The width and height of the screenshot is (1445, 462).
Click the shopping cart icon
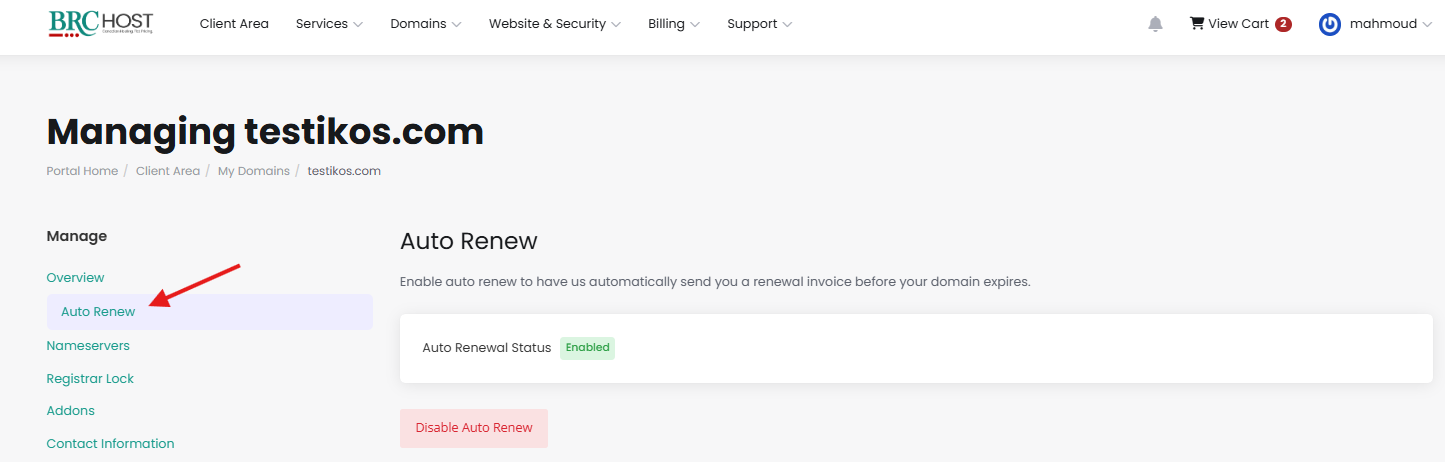(1196, 23)
